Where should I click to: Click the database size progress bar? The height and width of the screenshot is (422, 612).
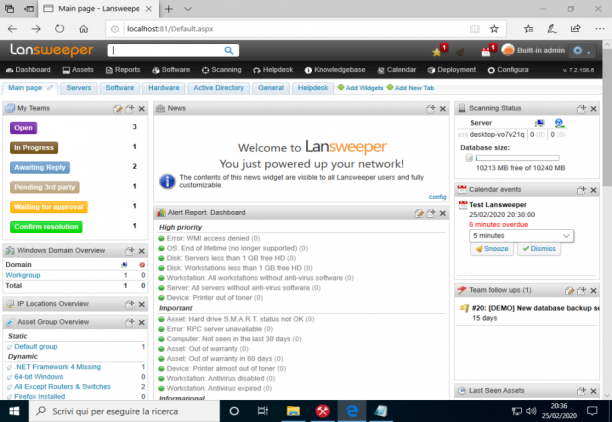[518, 158]
